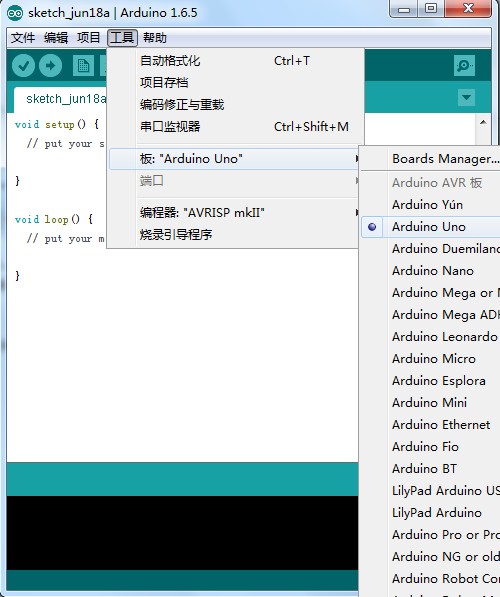Viewport: 500px width, 597px height.
Task: Choose 自动格式化 from the tools menu
Action: click(x=234, y=61)
